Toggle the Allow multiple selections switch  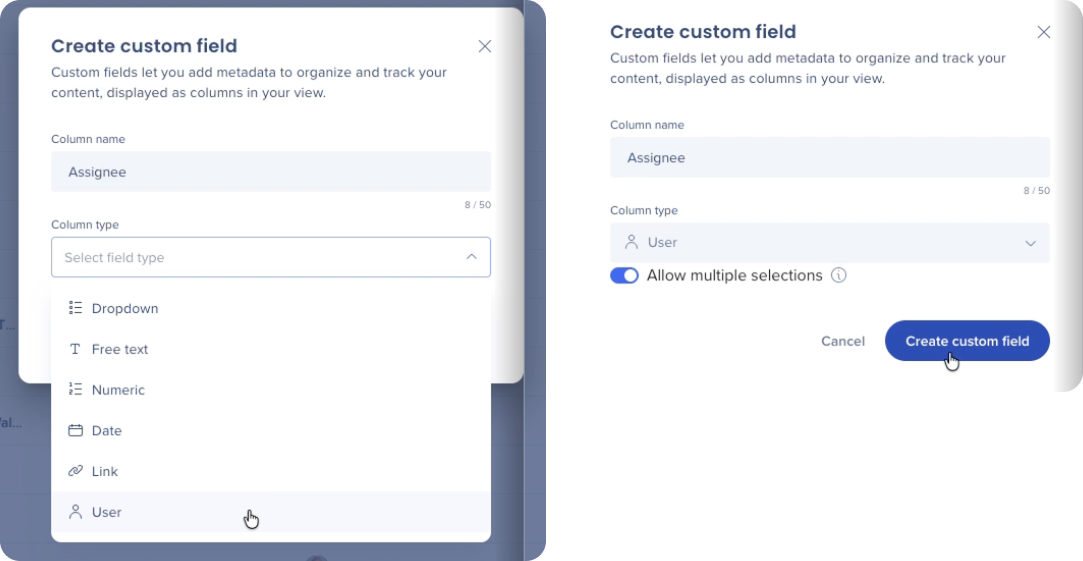624,276
